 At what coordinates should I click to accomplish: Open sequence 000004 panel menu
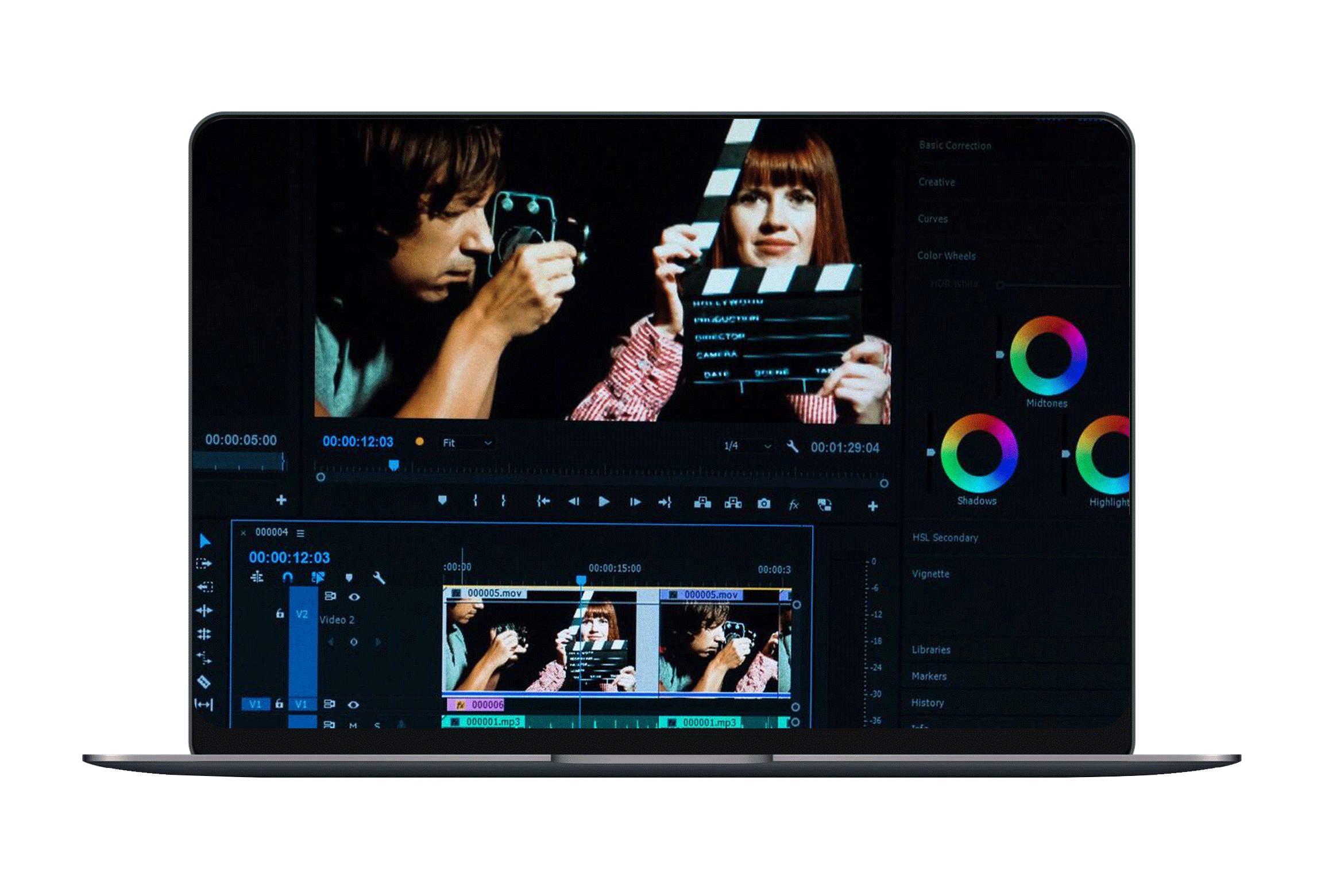tap(300, 534)
